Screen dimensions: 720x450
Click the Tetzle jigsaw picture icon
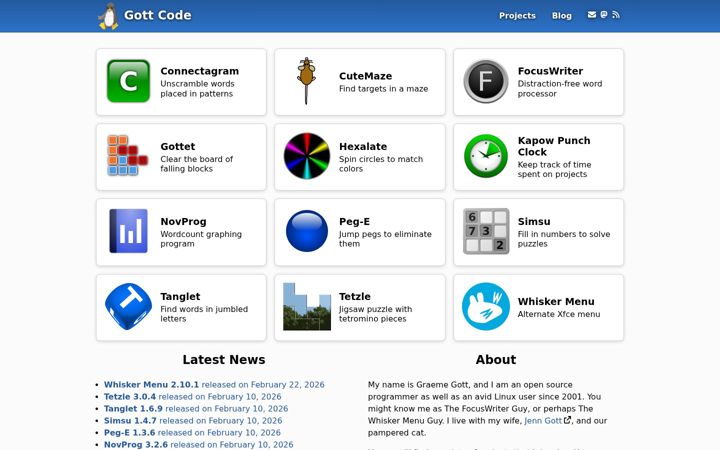[307, 306]
